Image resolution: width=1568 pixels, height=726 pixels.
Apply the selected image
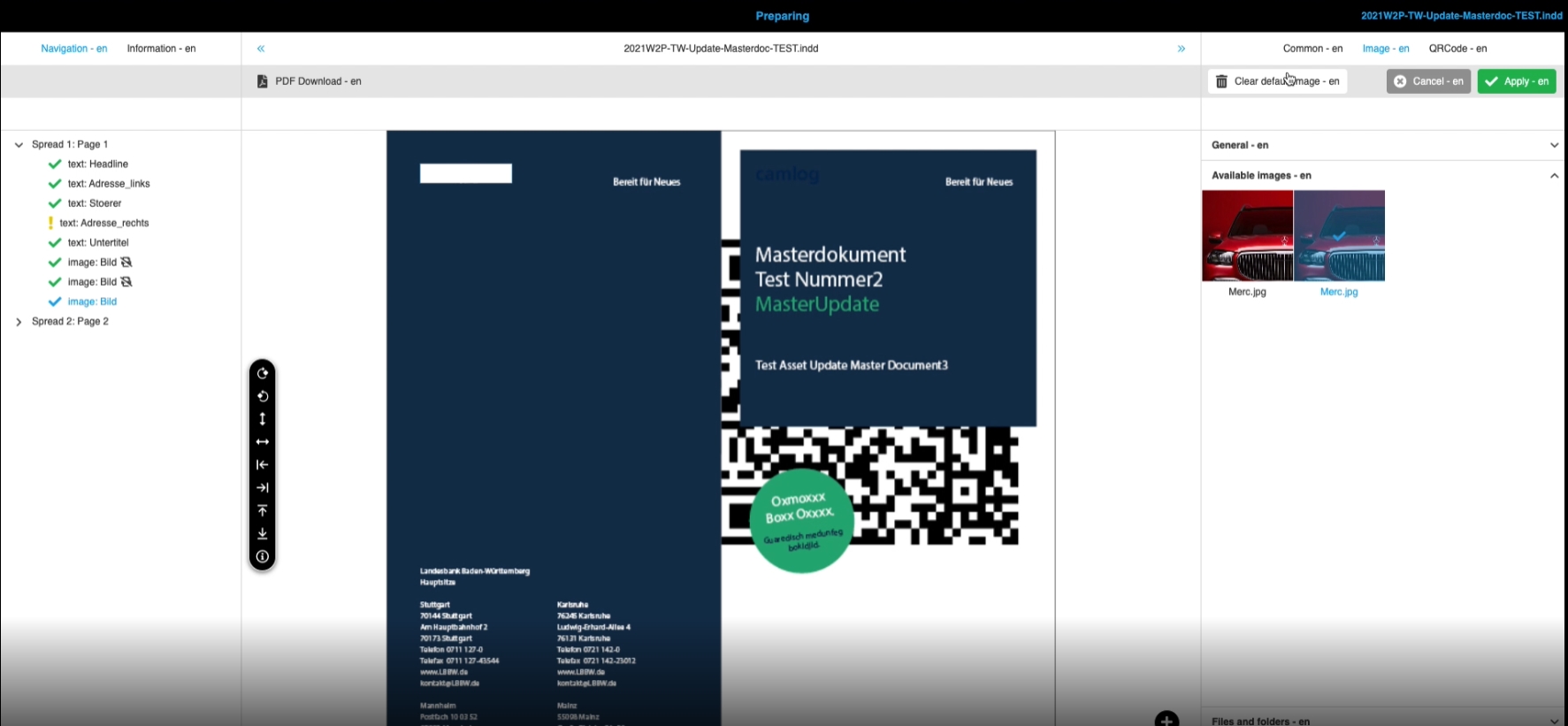point(1517,81)
